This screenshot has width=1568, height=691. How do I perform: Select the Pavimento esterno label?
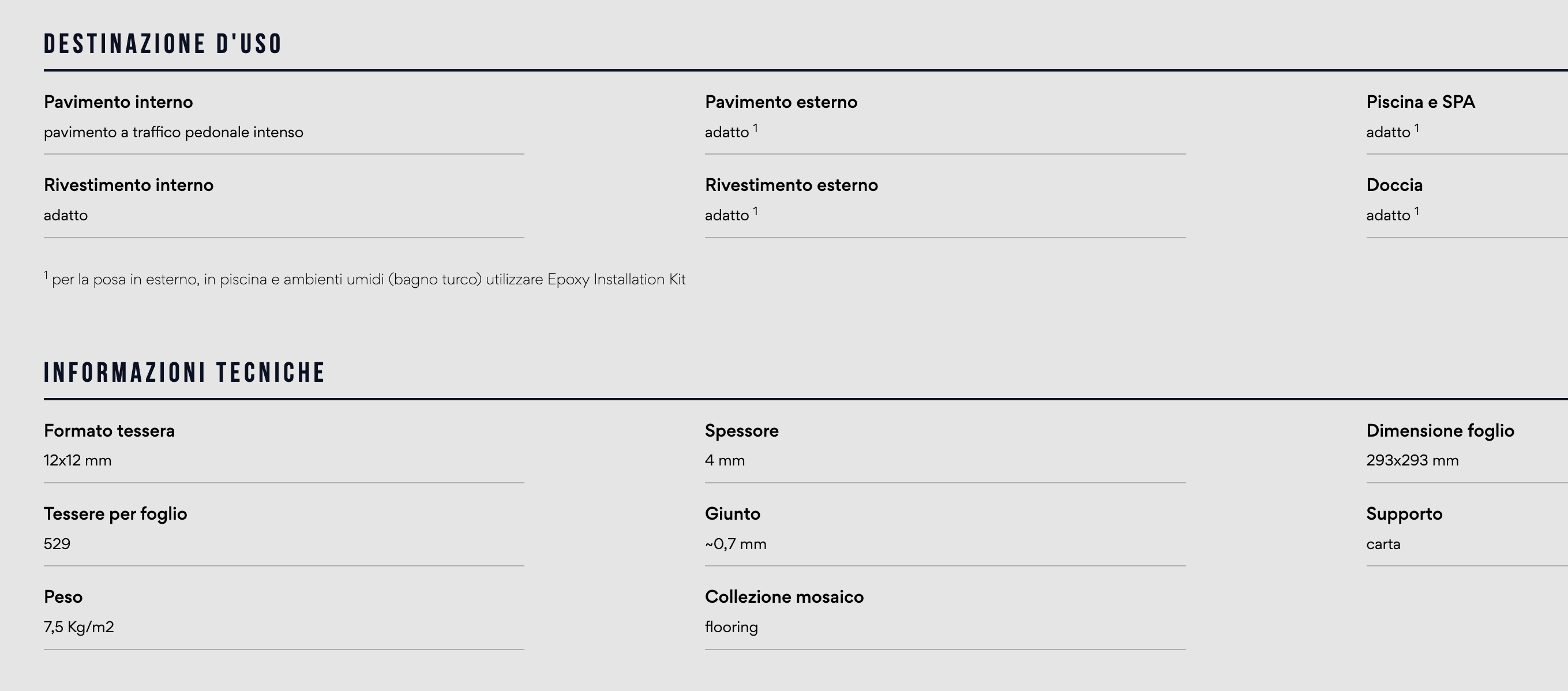[x=781, y=102]
